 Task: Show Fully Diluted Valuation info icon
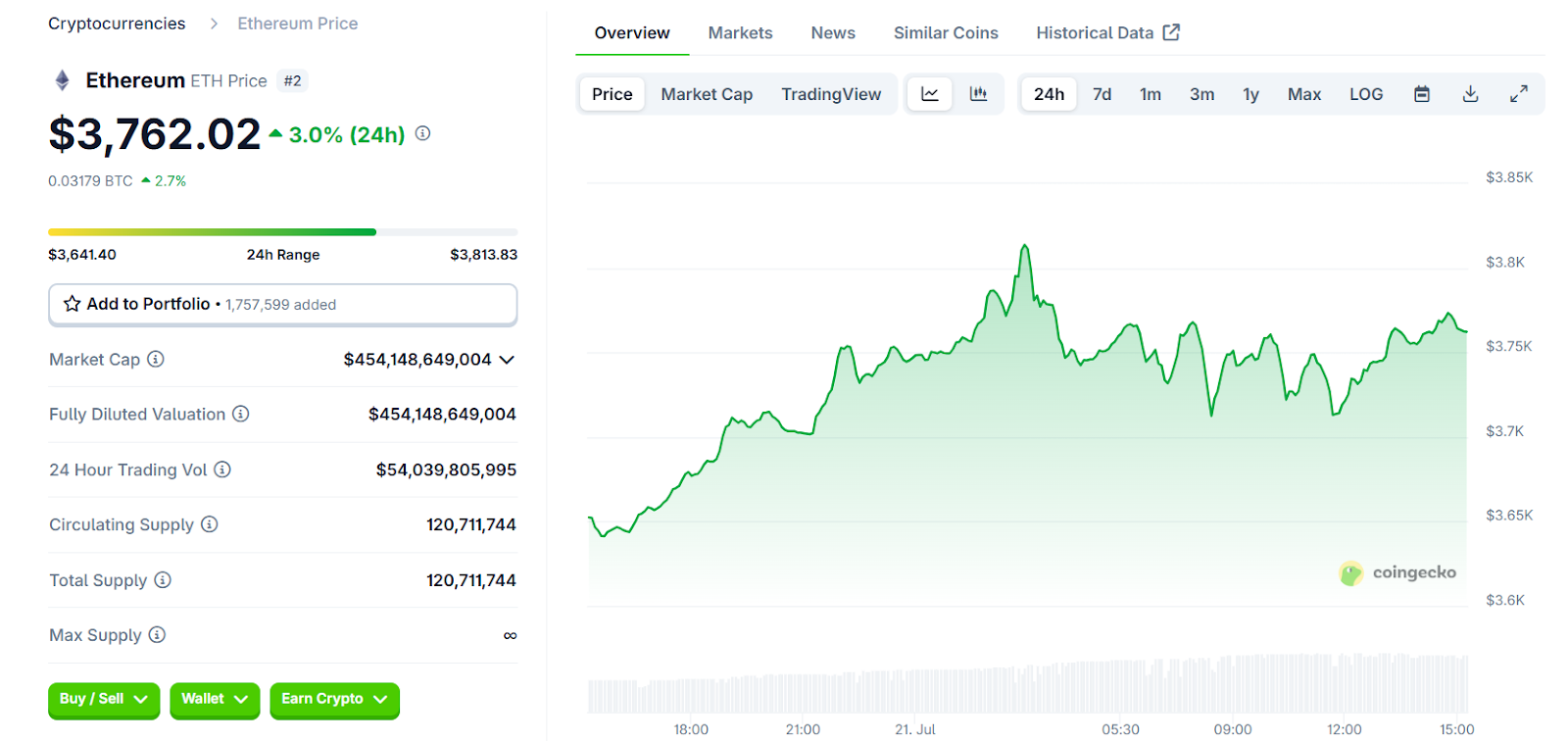click(241, 414)
